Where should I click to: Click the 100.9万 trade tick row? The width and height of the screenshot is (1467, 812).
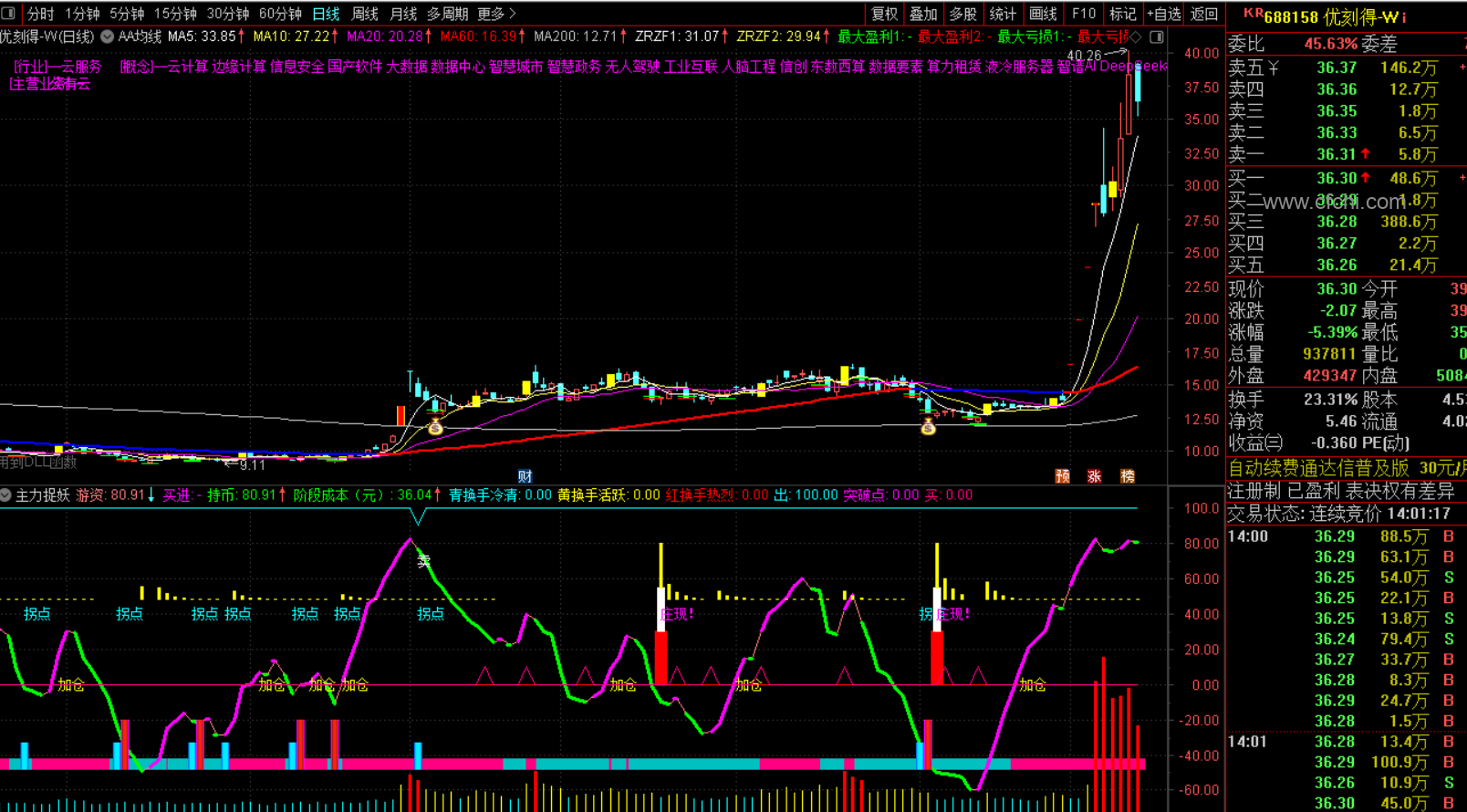point(1346,762)
